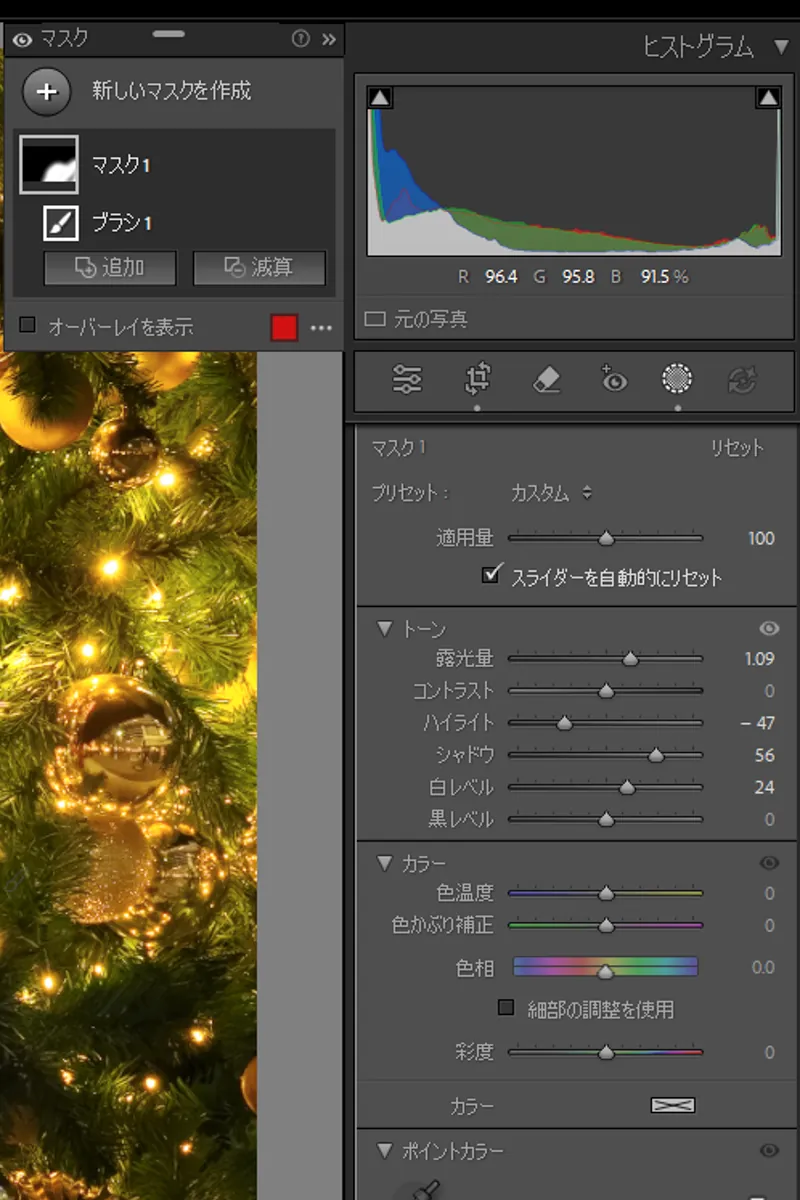Image resolution: width=800 pixels, height=1200 pixels.
Task: Click the マスク1 name in mask list
Action: click(x=121, y=165)
